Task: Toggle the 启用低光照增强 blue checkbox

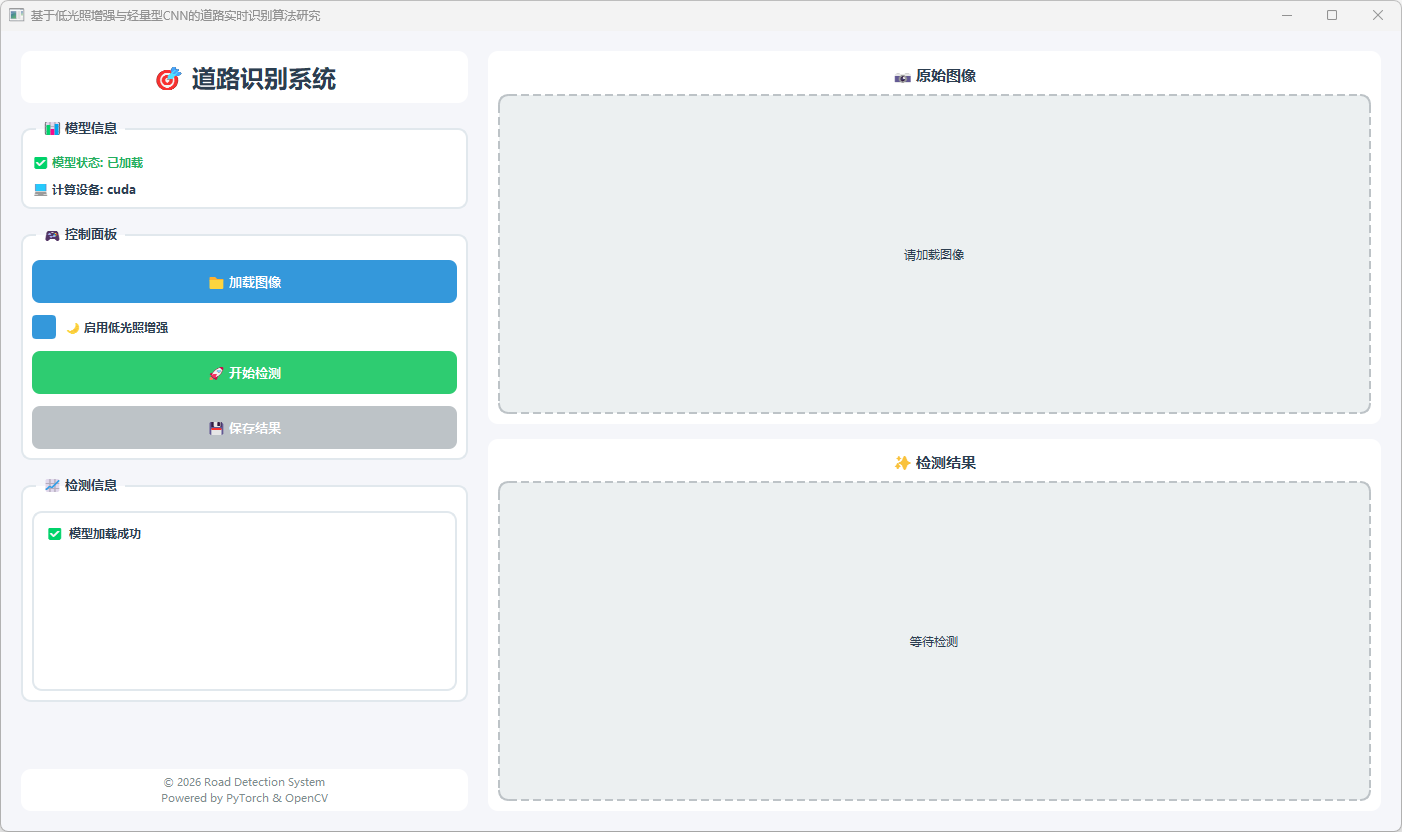Action: point(44,327)
